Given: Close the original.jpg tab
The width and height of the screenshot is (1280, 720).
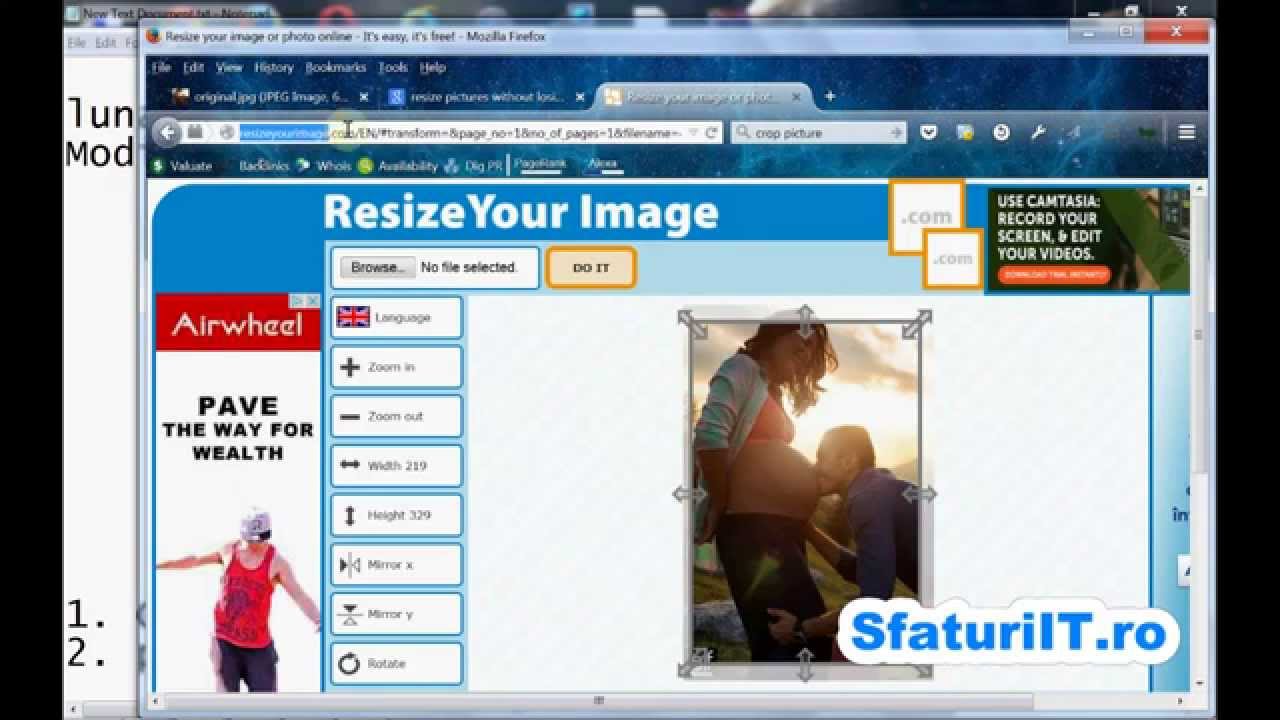Looking at the screenshot, I should click(364, 97).
